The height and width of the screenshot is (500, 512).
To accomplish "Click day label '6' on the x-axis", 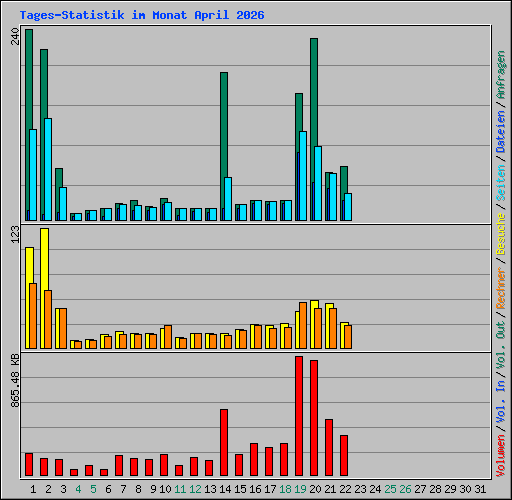I will click(108, 489).
